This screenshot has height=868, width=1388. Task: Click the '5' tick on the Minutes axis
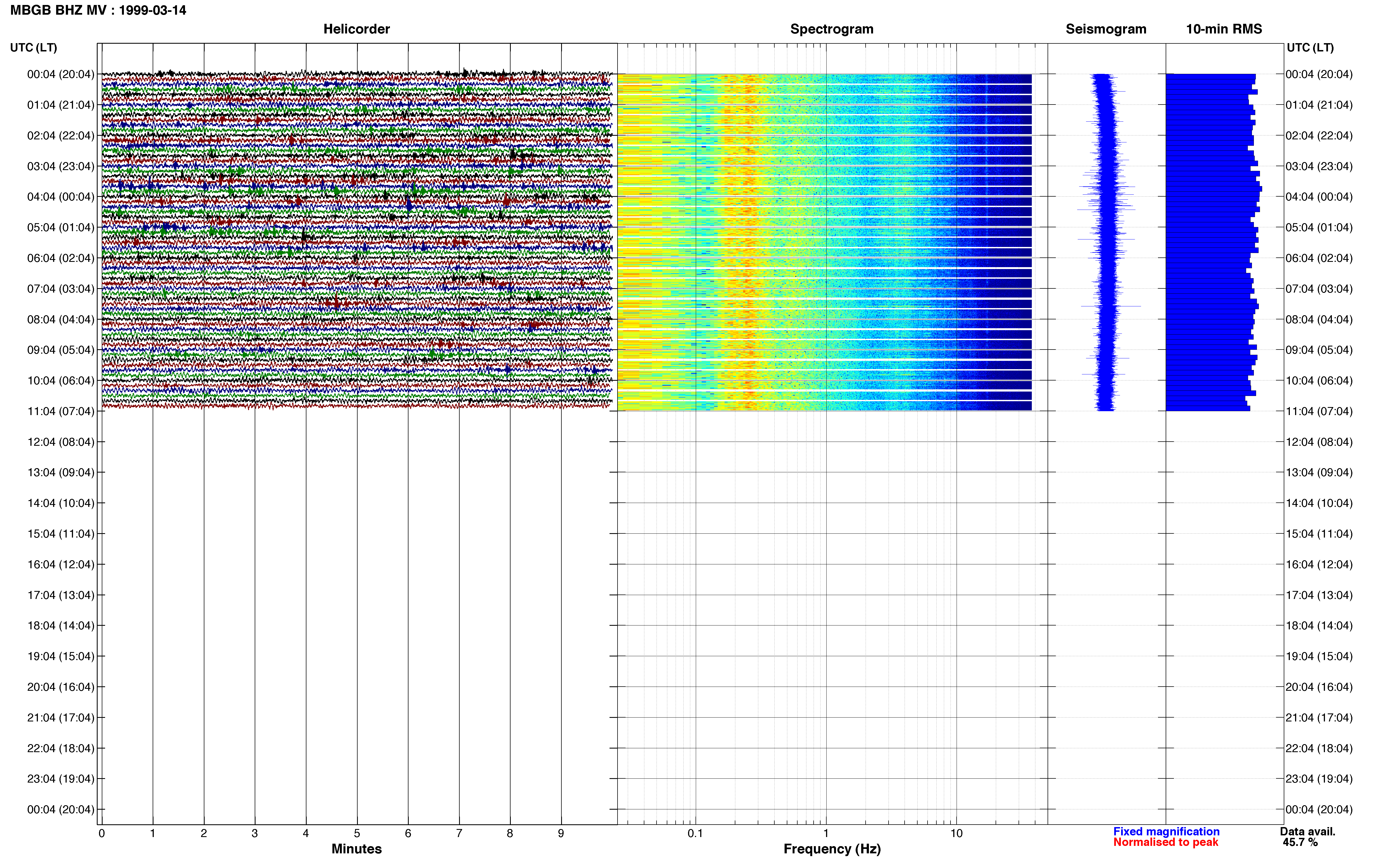(x=357, y=833)
